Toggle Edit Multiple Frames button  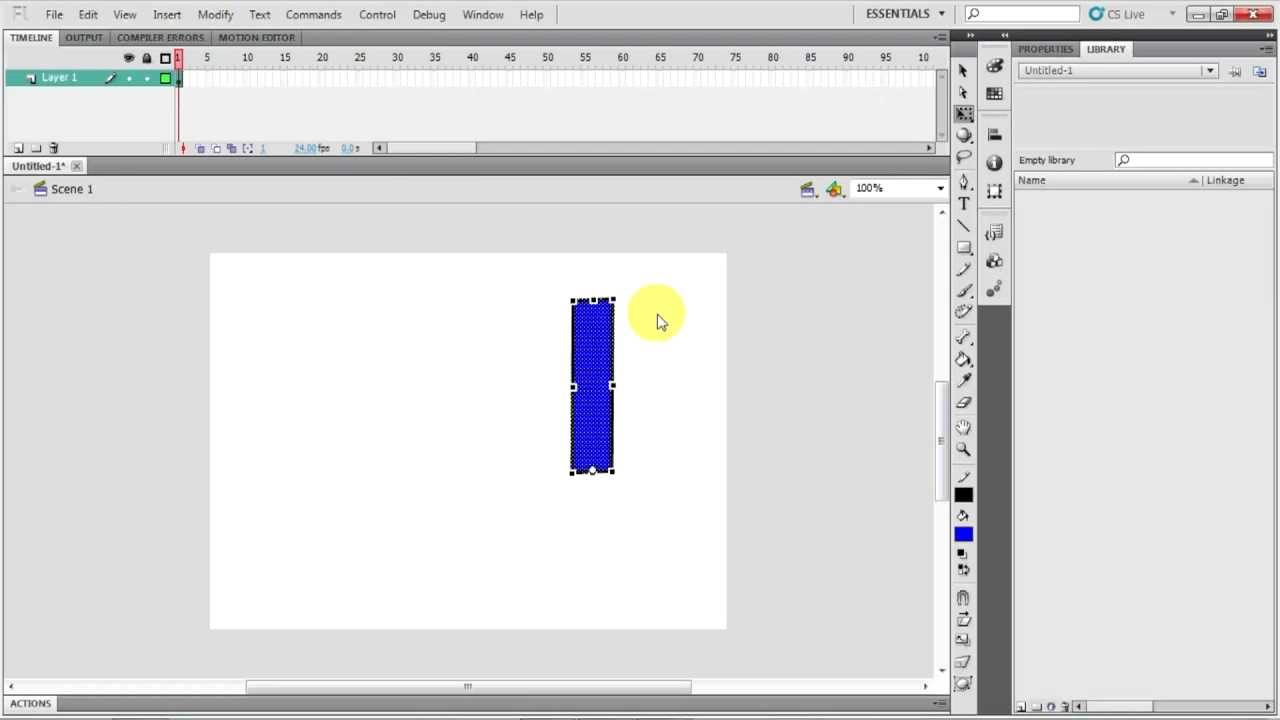pos(232,148)
